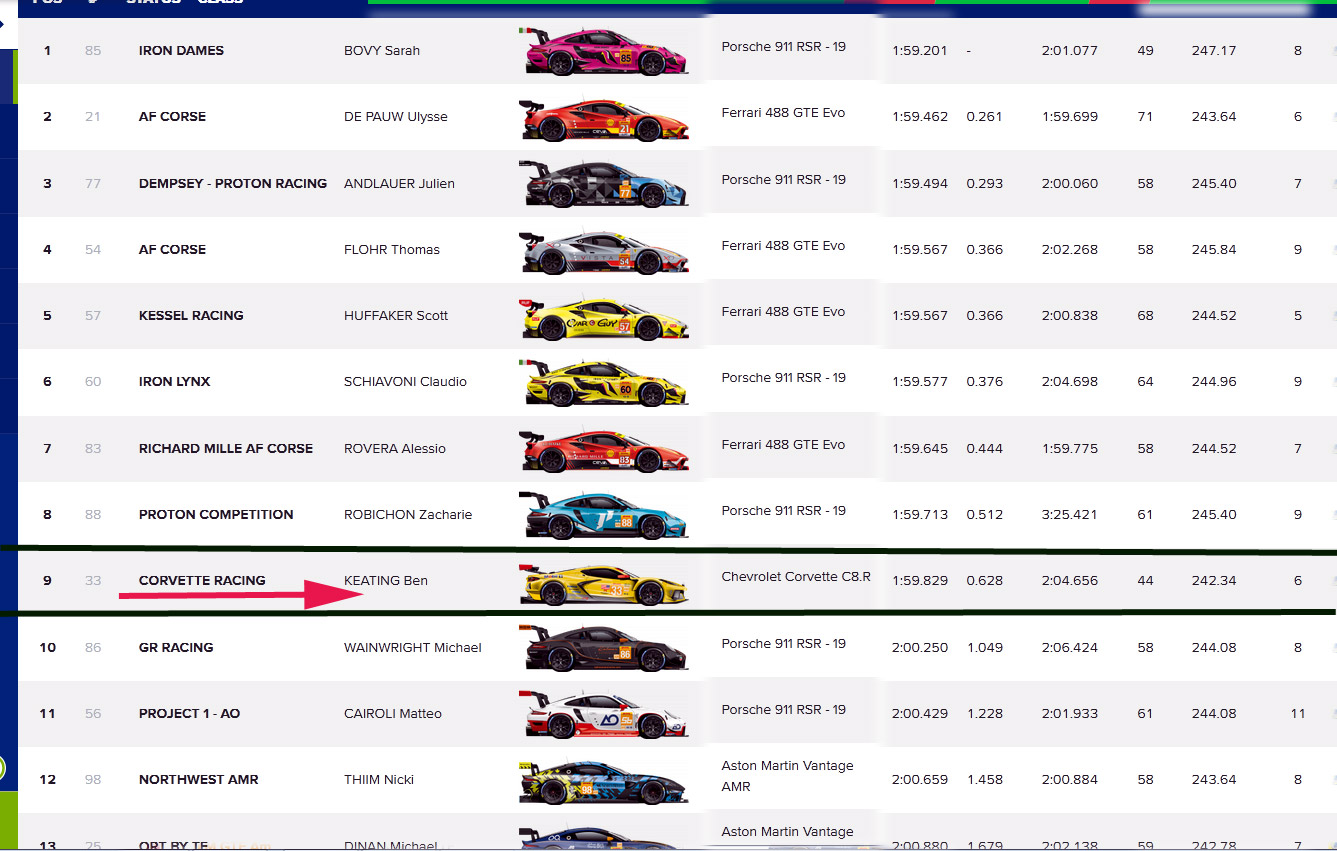Click the red AF Corse #21 Ferrari image
1337x851 pixels.
[x=603, y=119]
